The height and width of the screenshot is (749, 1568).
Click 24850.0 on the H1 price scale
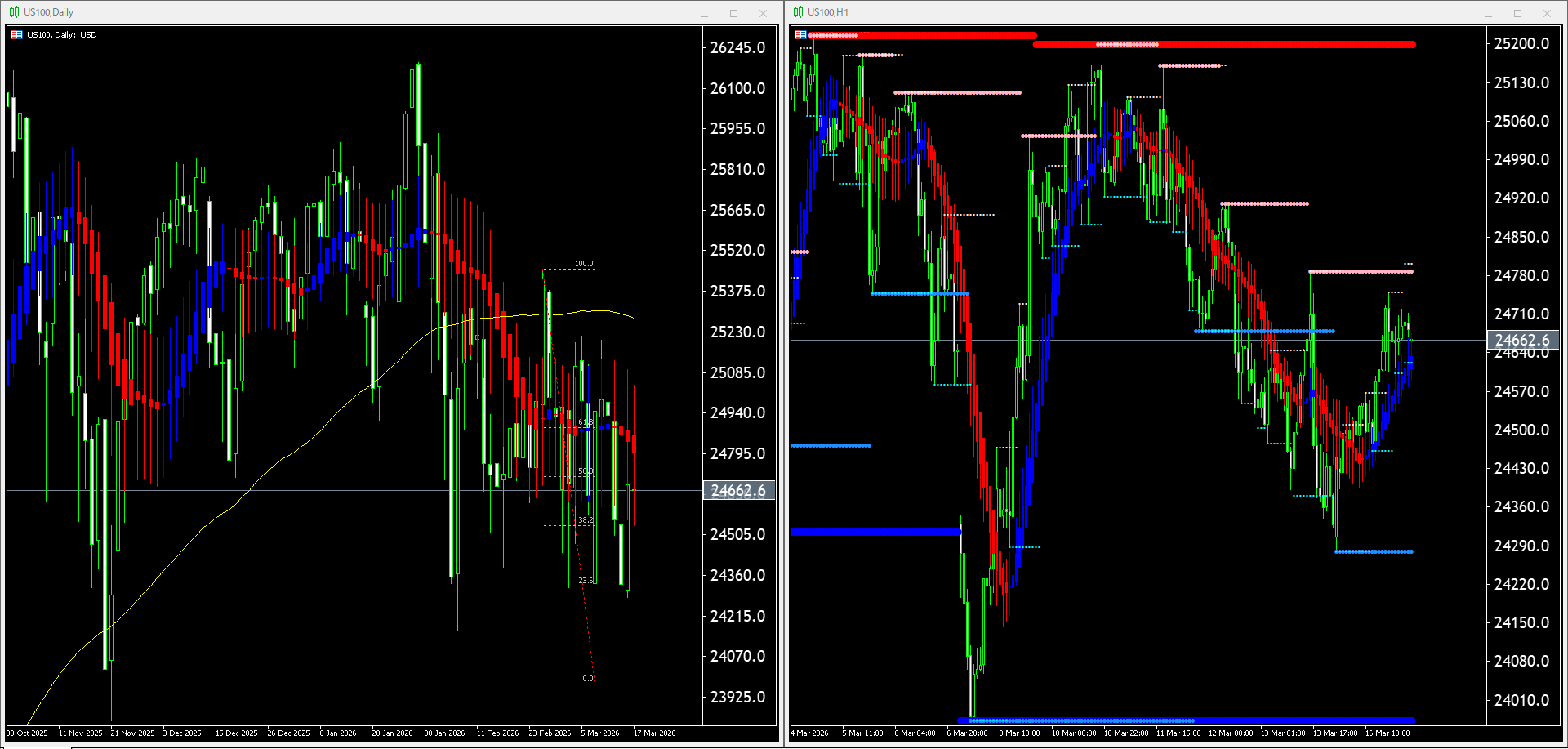[x=1521, y=237]
